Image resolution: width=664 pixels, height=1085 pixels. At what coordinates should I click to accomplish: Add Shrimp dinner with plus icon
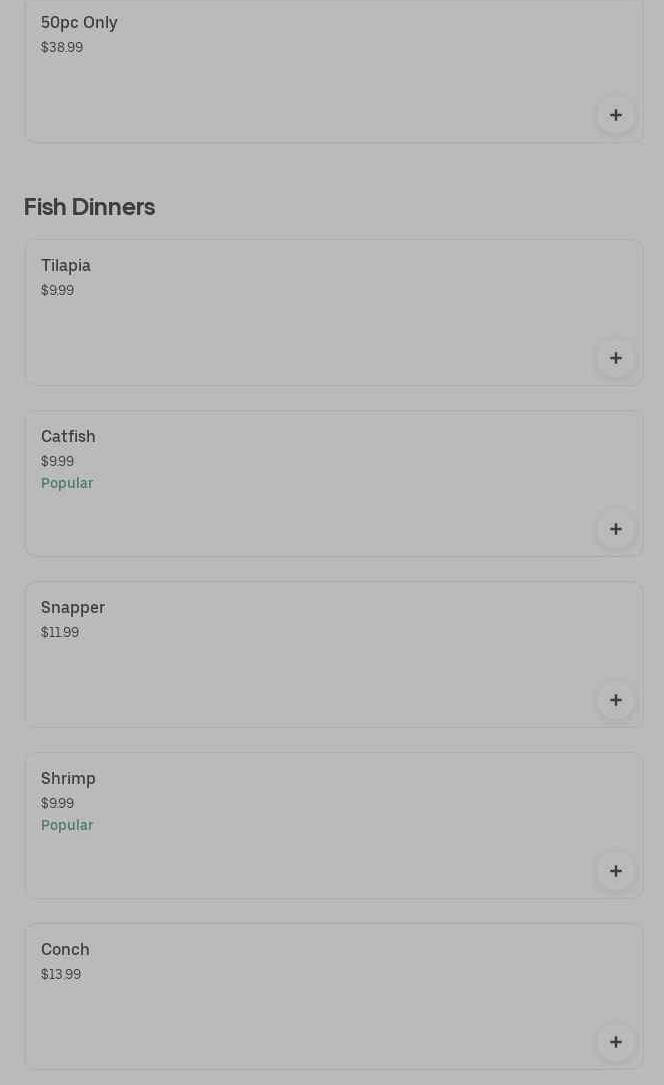point(615,871)
